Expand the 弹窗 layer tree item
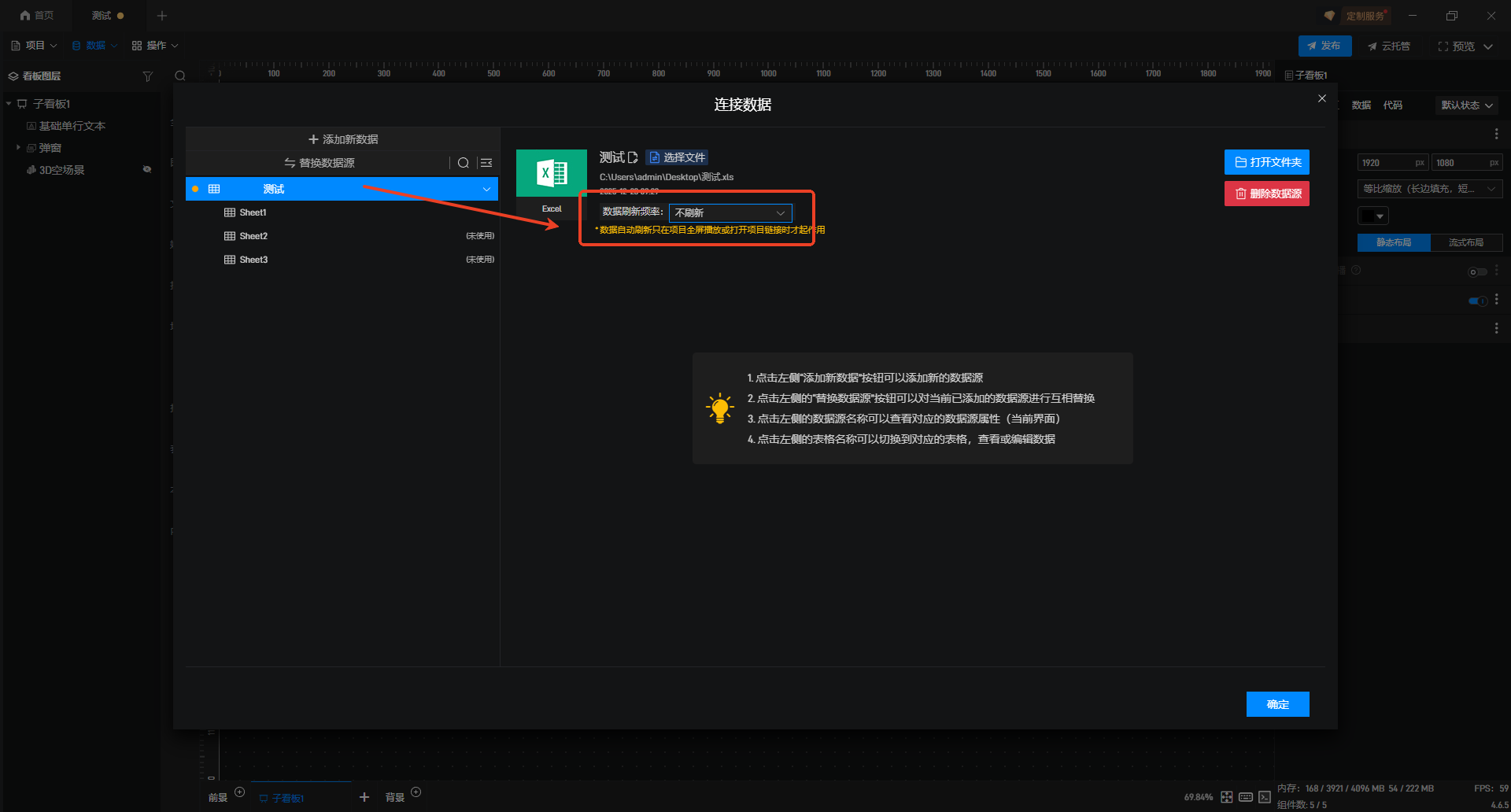This screenshot has width=1511, height=812. pos(18,148)
